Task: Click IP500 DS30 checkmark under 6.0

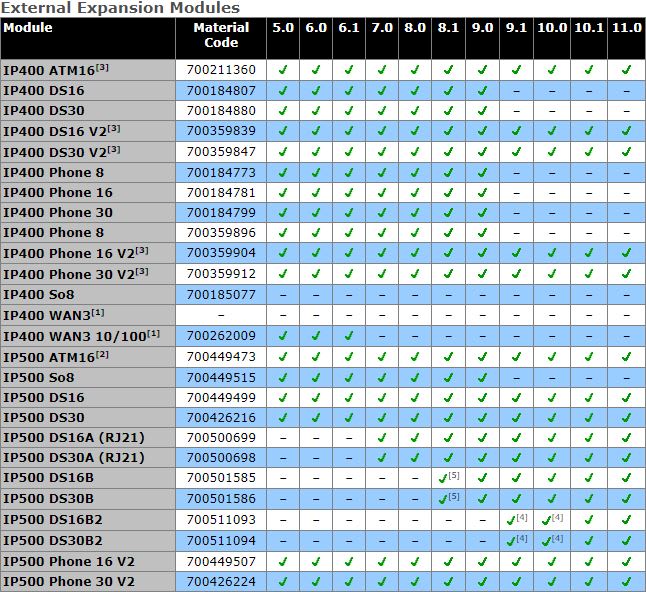Action: point(316,417)
